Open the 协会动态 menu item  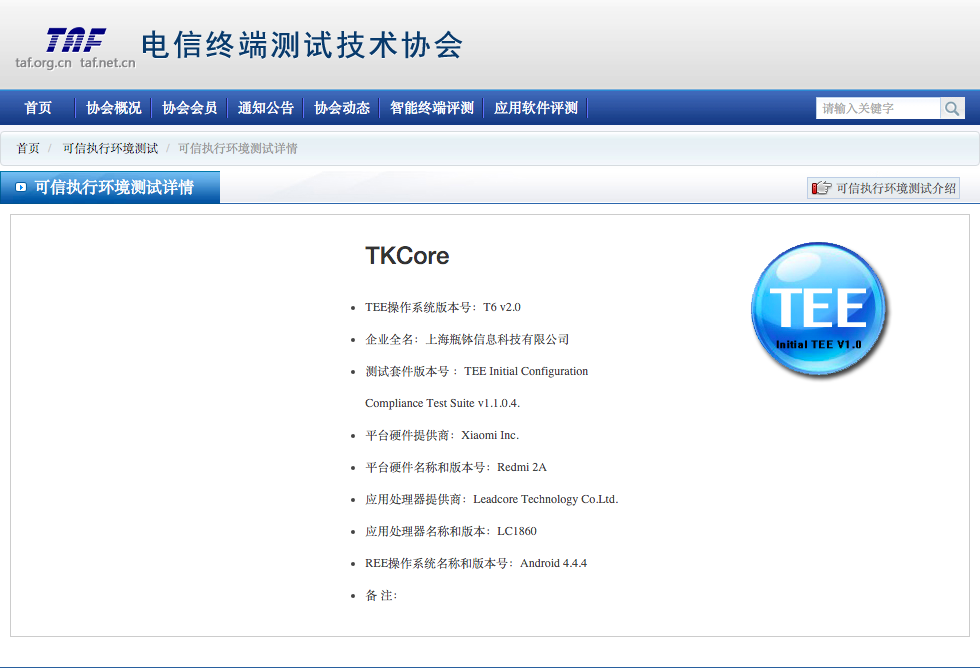point(342,108)
